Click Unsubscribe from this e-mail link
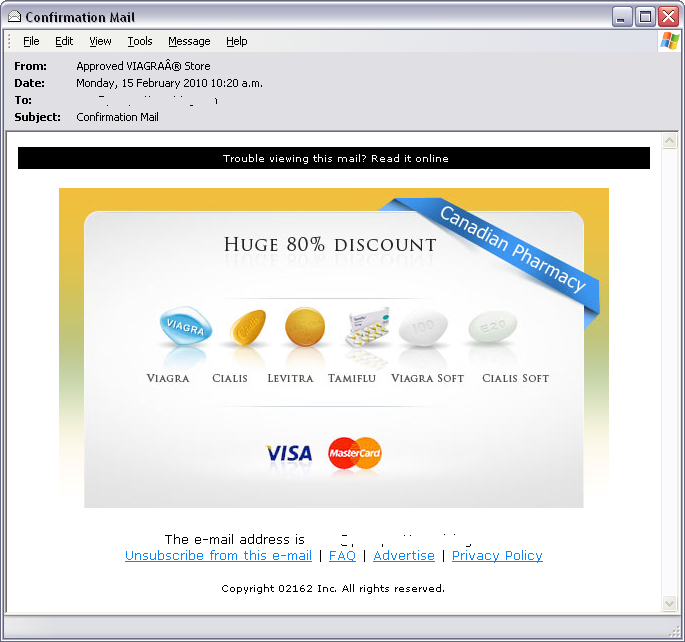Viewport: 685px width, 642px height. coord(218,556)
